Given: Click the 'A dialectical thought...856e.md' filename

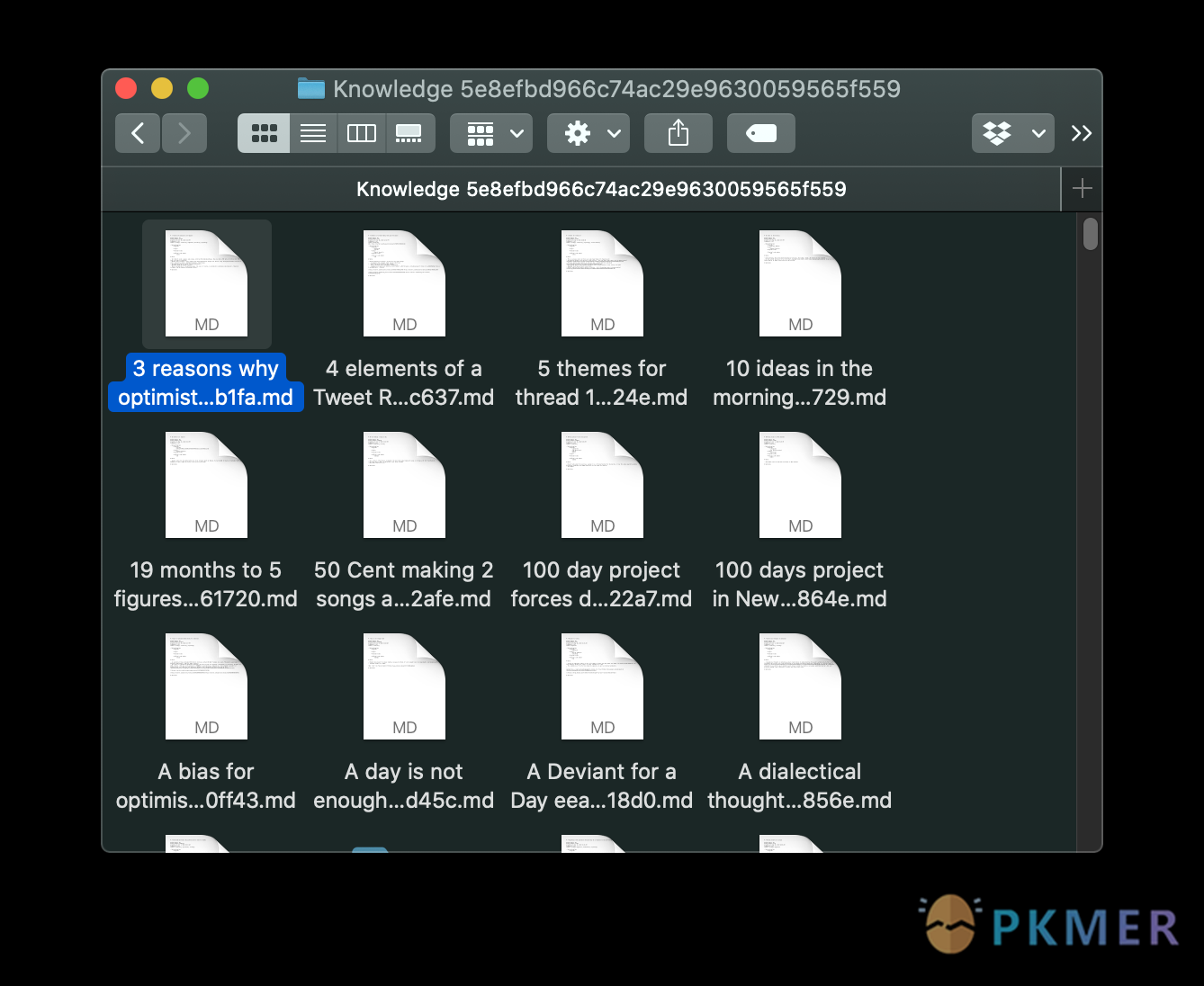Looking at the screenshot, I should 800,785.
